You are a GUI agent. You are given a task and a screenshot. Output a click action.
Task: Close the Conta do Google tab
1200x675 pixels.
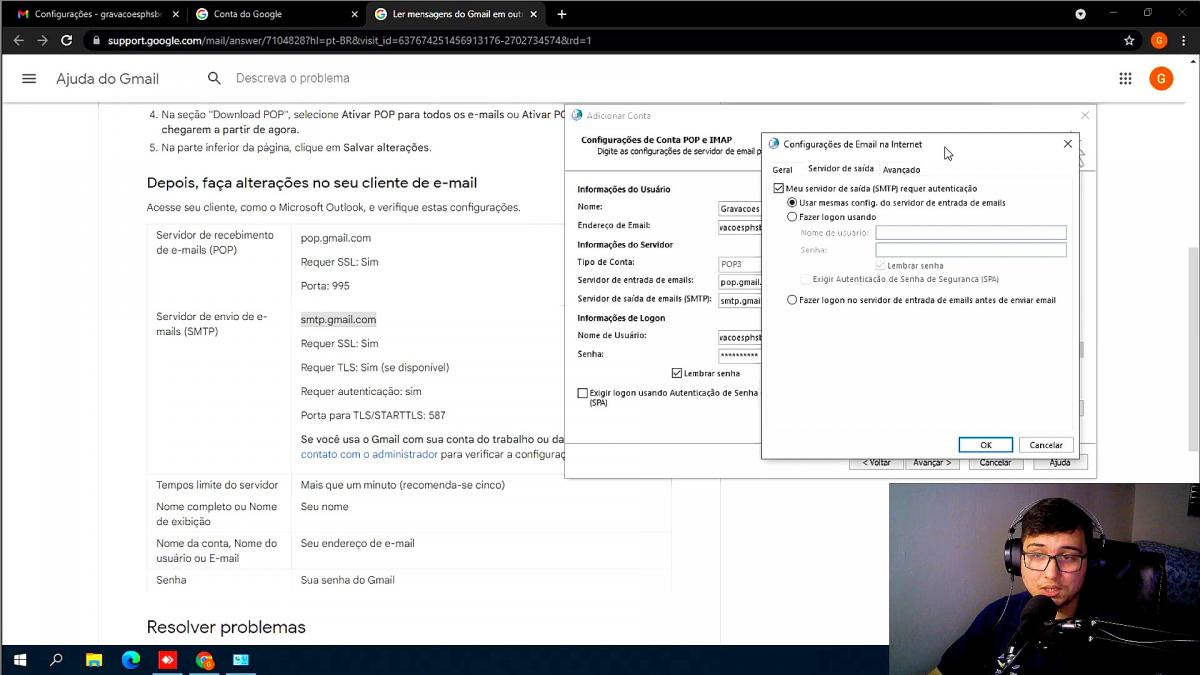(x=354, y=14)
